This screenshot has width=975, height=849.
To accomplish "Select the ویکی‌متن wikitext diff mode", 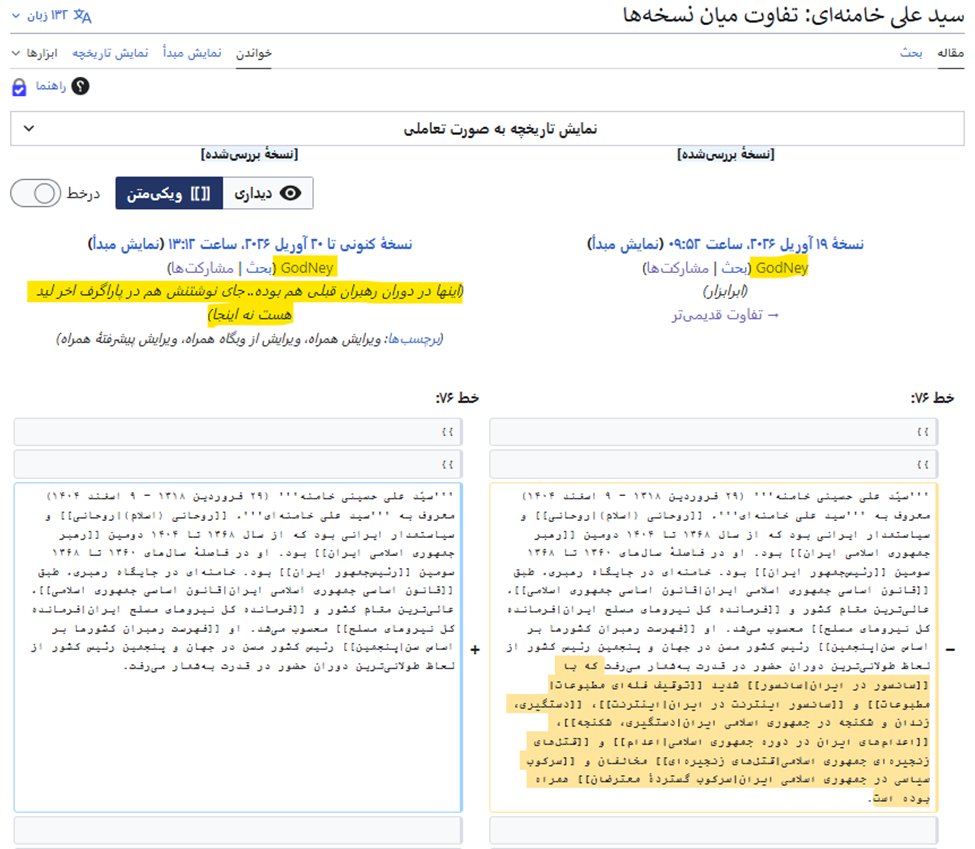I will point(169,193).
